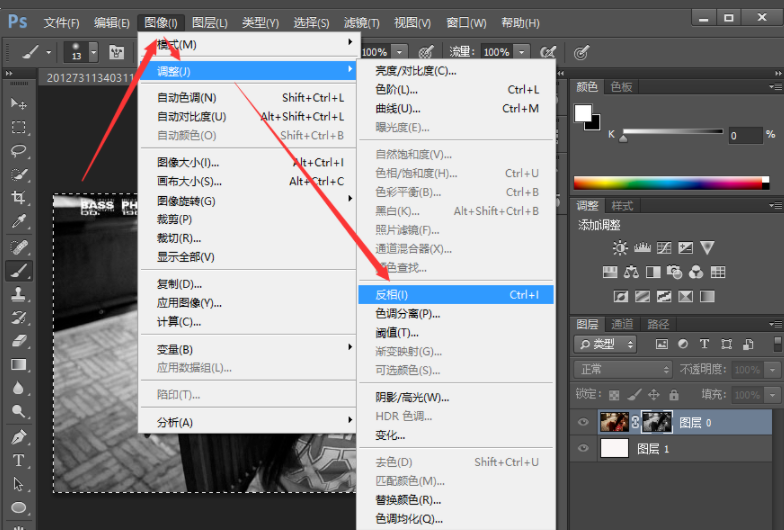Pick the Eyedropper tool
Image resolution: width=784 pixels, height=530 pixels.
pos(18,222)
